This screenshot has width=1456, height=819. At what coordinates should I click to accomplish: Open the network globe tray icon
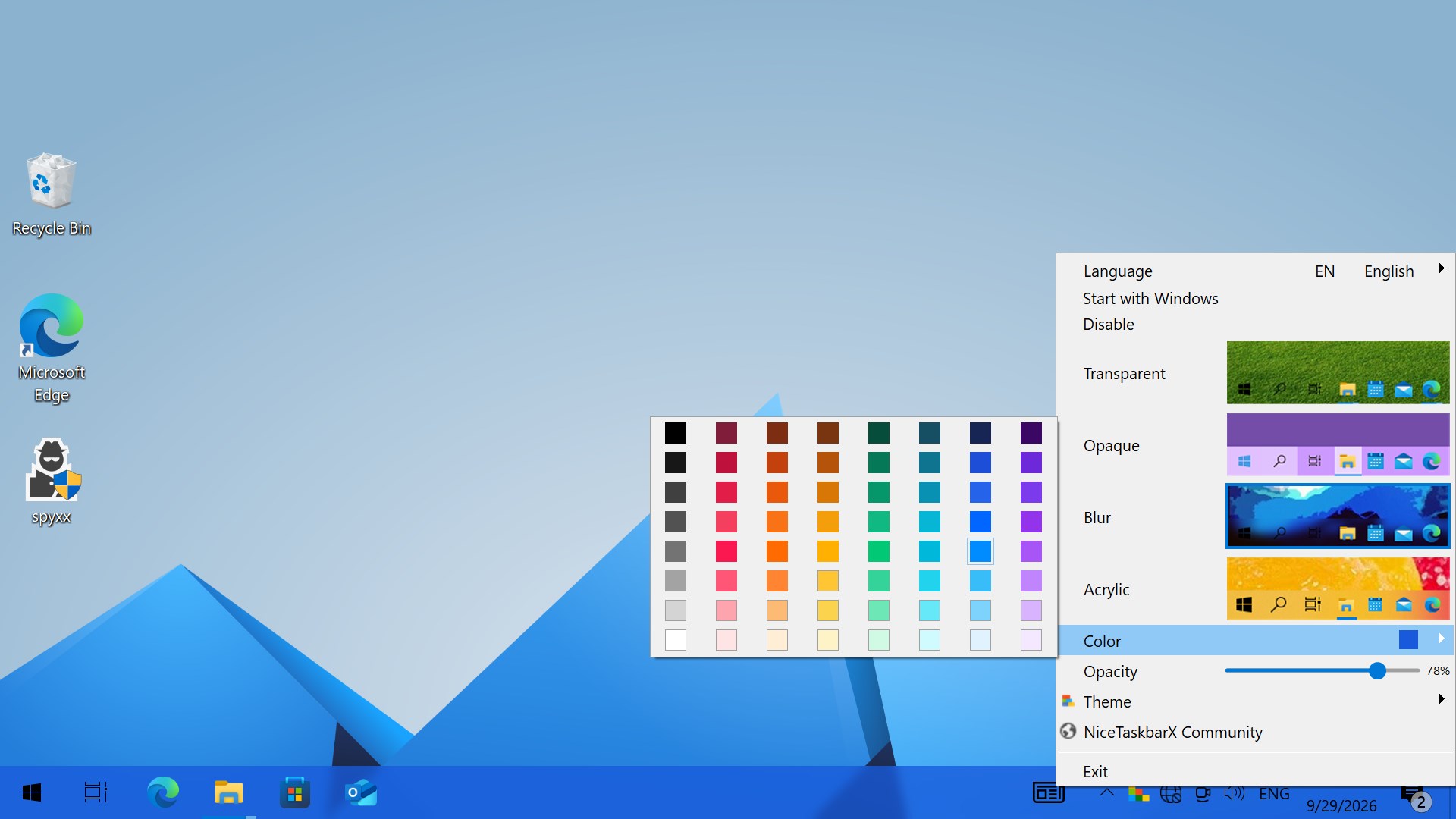pyautogui.click(x=1171, y=794)
